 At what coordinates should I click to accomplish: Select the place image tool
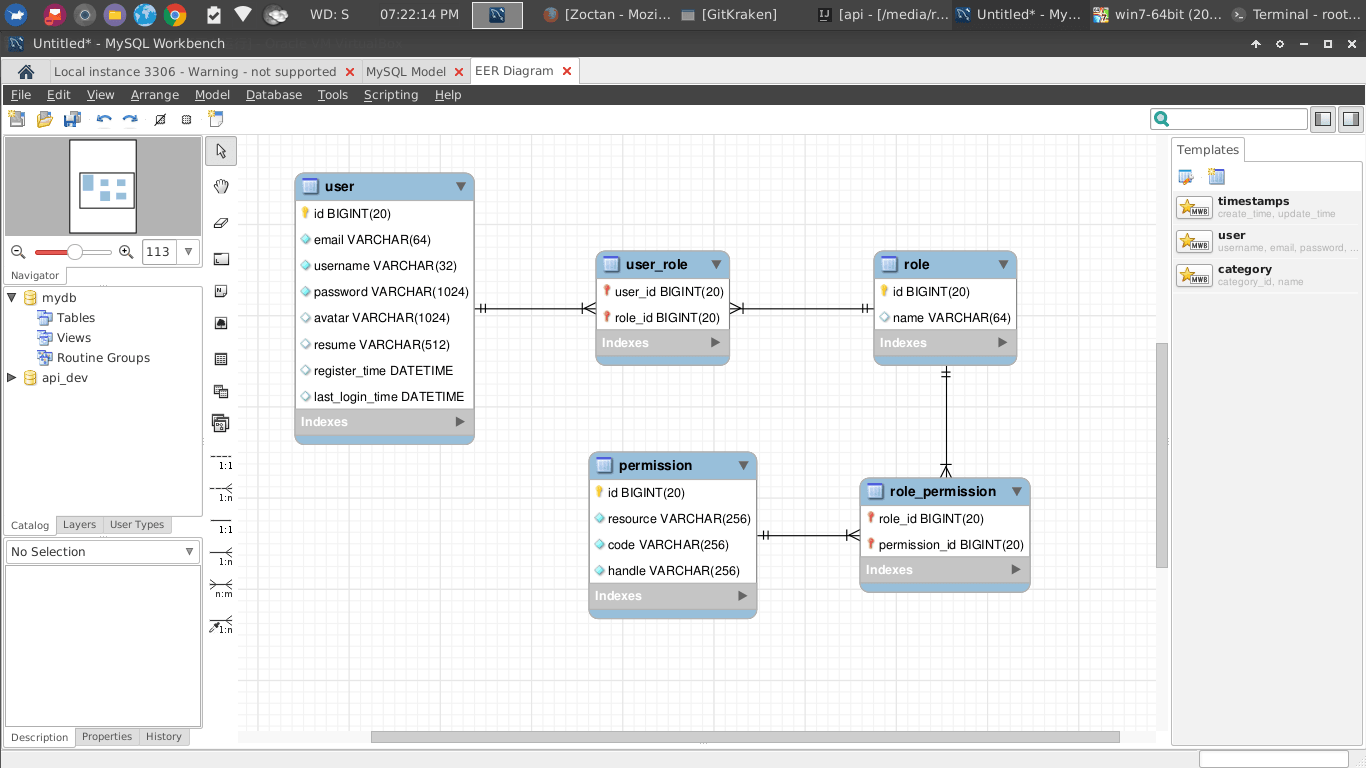click(221, 323)
